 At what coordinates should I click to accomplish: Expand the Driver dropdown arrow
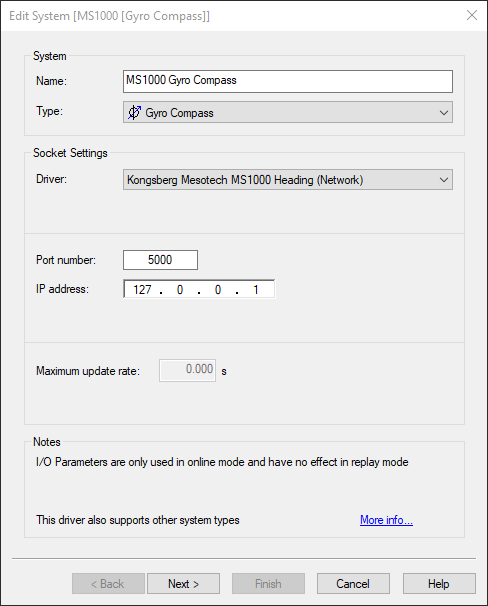click(x=444, y=180)
